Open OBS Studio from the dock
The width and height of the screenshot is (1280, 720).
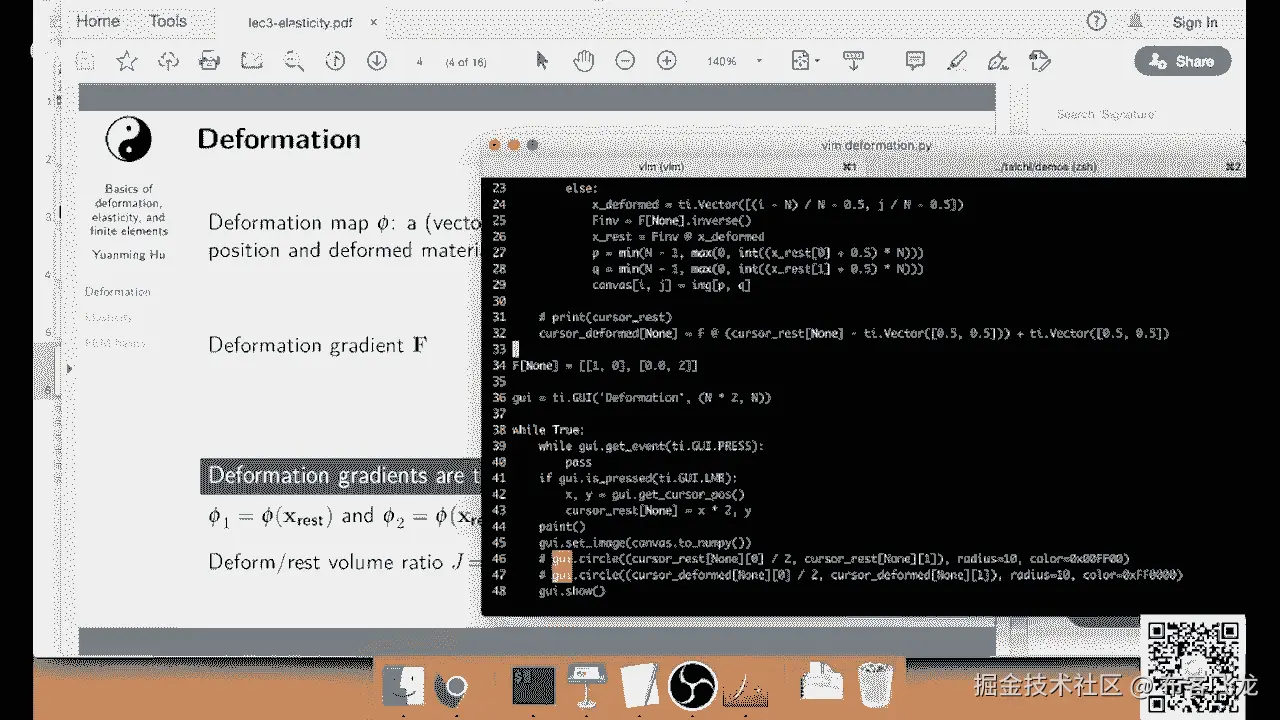pyautogui.click(x=690, y=686)
